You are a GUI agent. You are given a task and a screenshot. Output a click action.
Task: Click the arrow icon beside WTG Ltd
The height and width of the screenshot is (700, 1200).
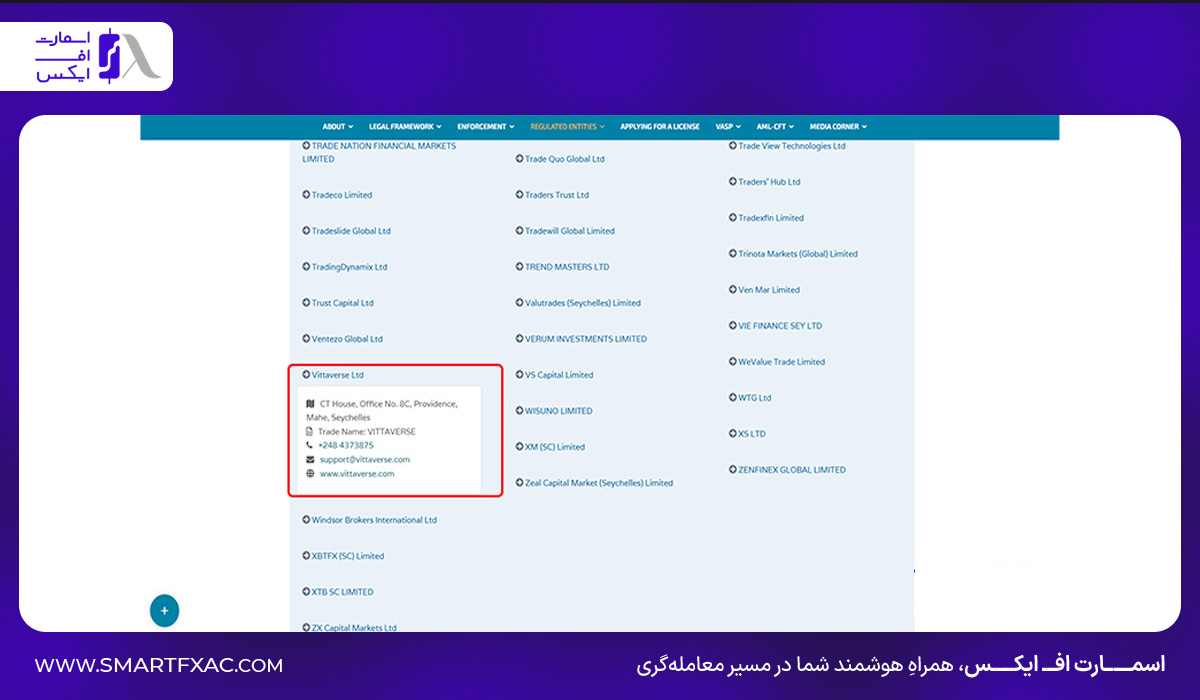click(x=733, y=398)
